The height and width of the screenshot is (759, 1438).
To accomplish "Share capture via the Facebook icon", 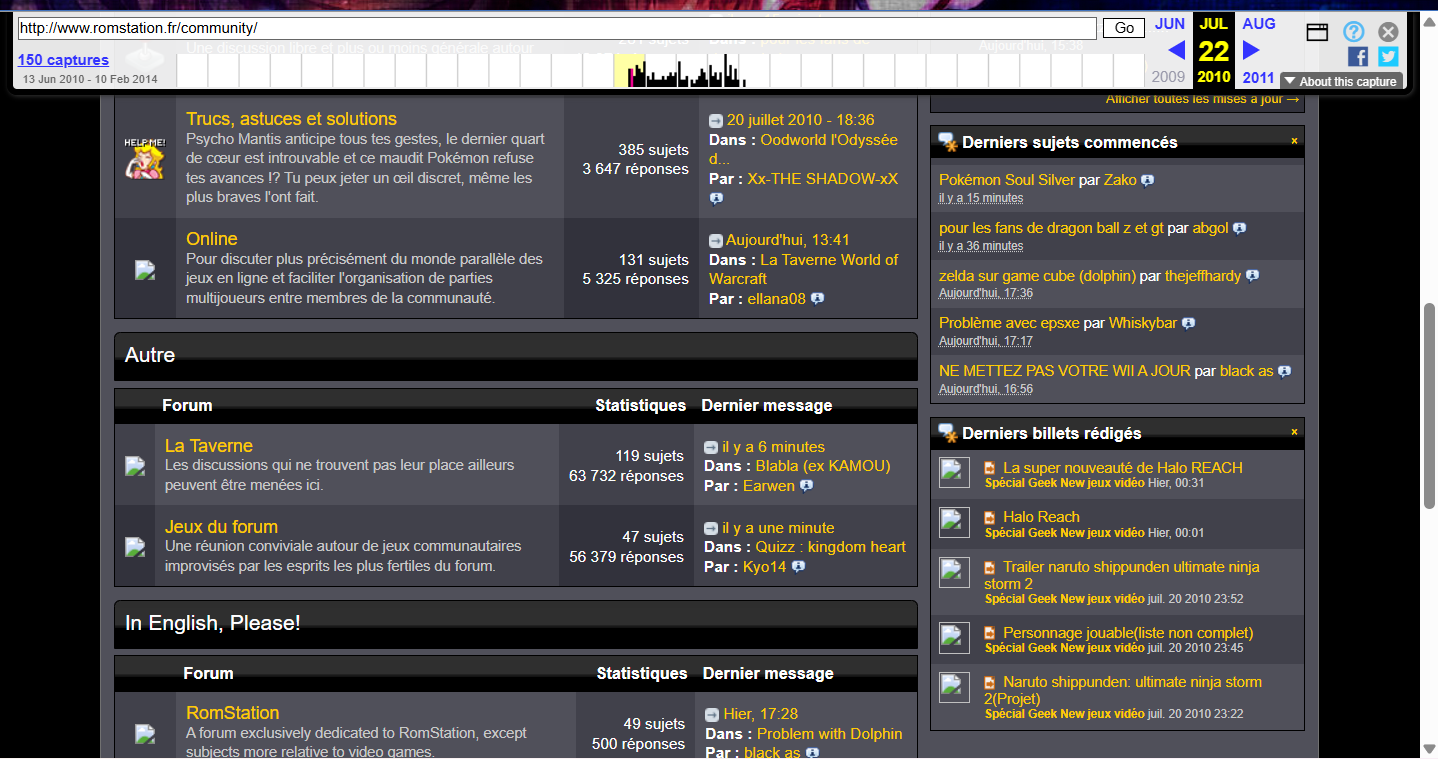I will click(x=1357, y=57).
